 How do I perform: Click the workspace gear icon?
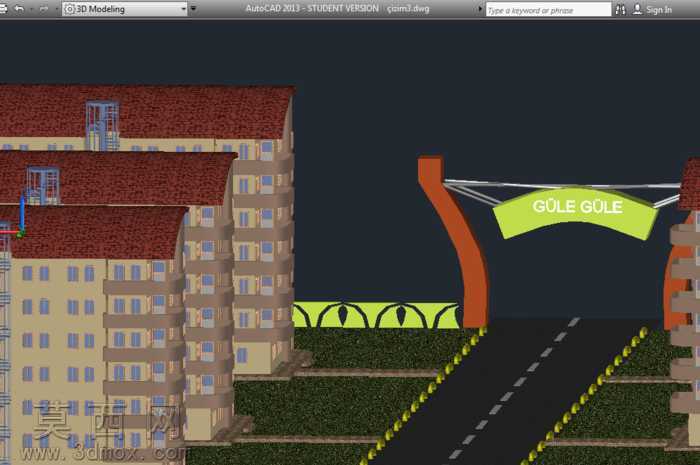(x=69, y=9)
